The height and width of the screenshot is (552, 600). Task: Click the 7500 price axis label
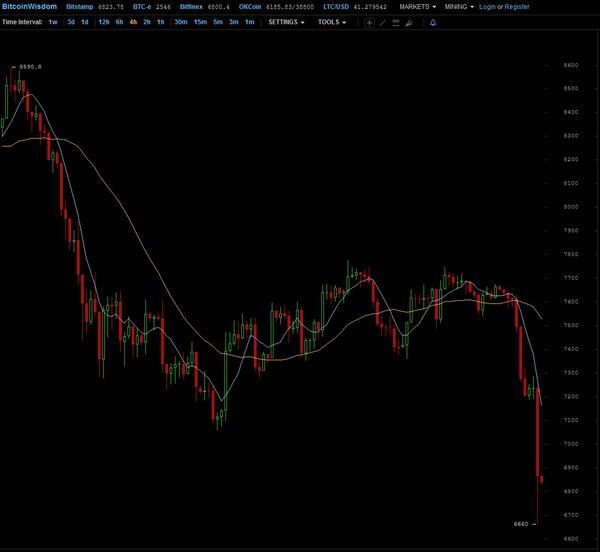(x=571, y=326)
